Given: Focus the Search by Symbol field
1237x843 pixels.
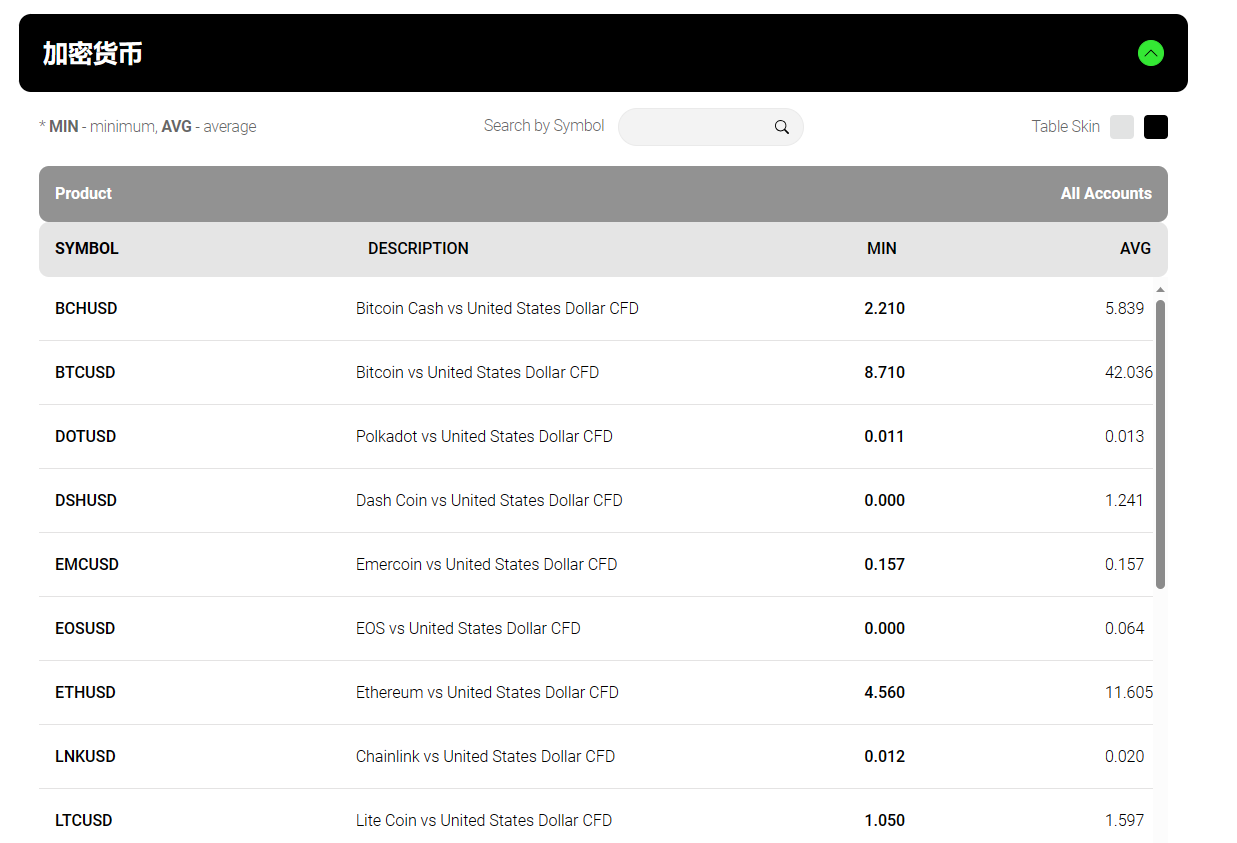Looking at the screenshot, I should point(710,127).
